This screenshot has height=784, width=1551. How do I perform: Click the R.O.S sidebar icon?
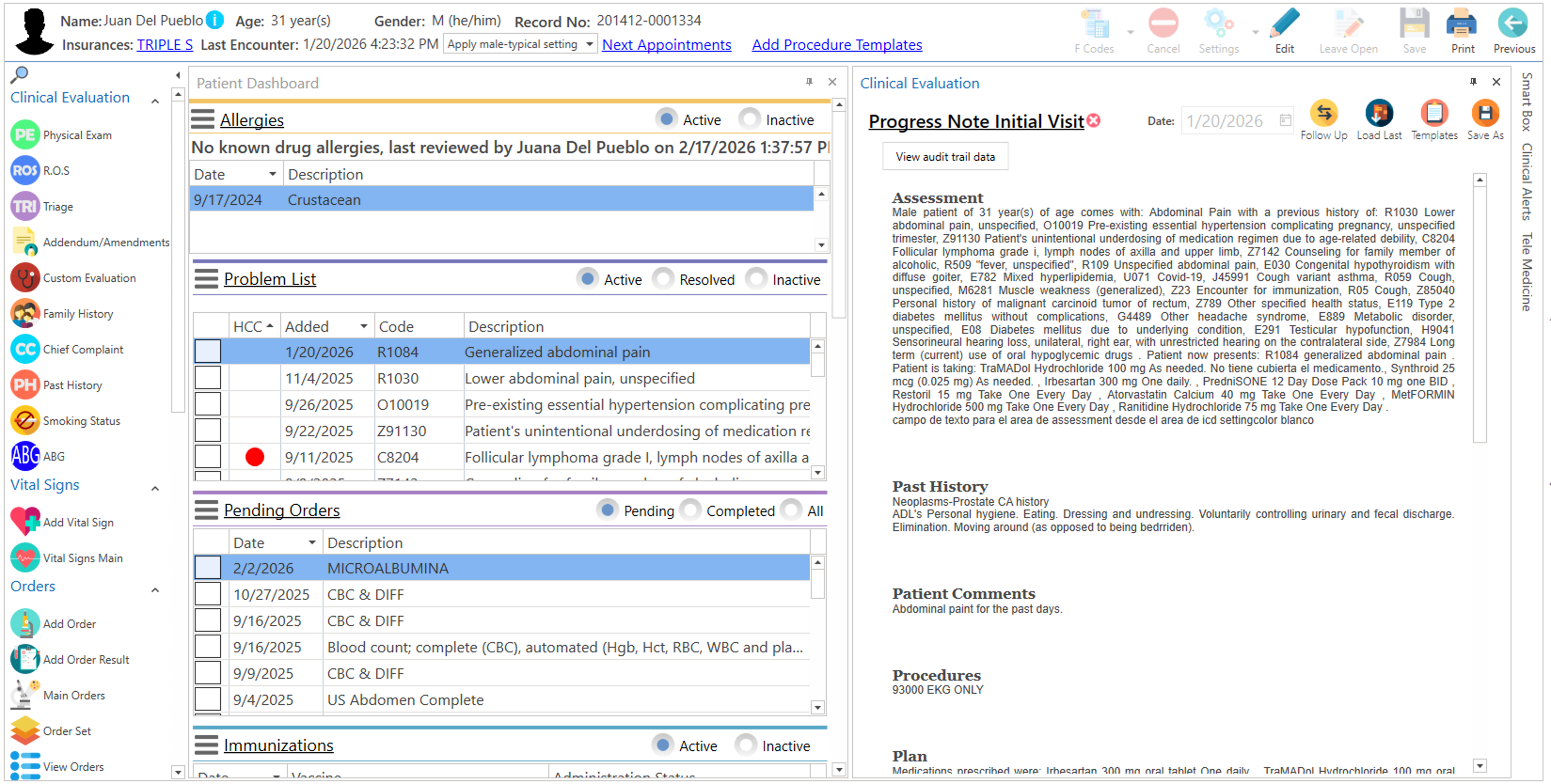[x=24, y=171]
